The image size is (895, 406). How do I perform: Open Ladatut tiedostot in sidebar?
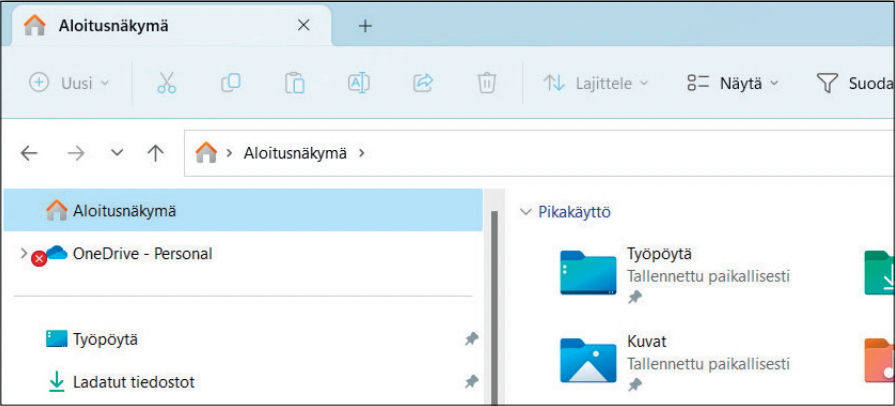coord(133,381)
